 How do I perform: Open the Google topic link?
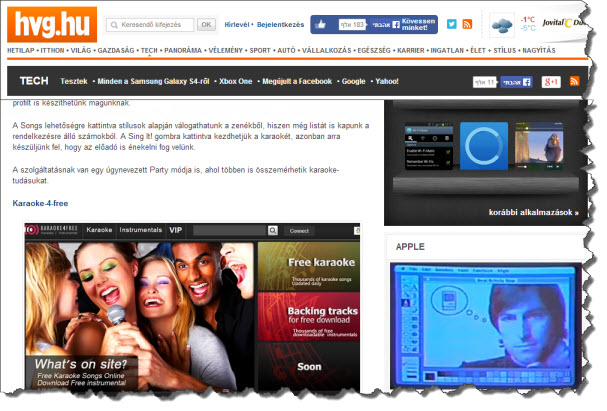point(353,81)
